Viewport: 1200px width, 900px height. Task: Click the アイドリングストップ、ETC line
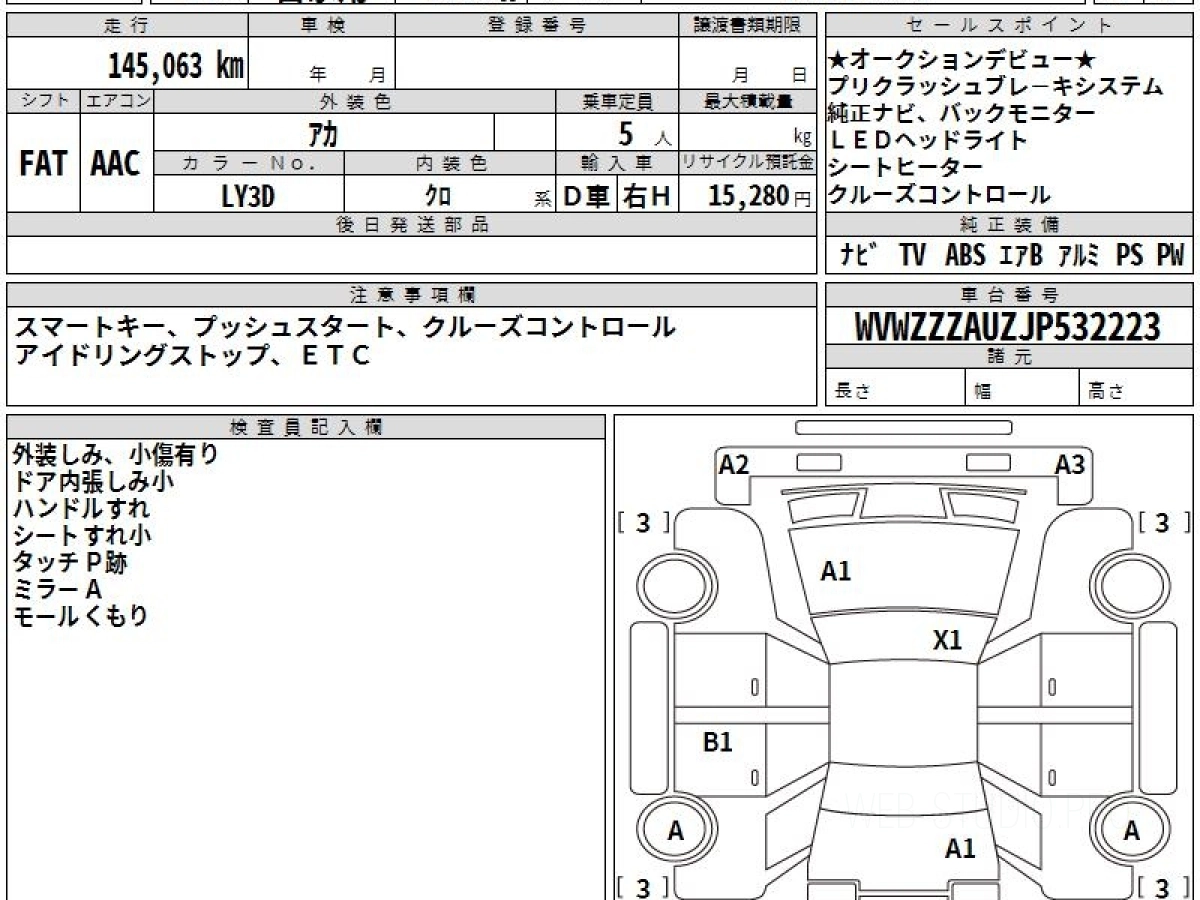tap(191, 354)
